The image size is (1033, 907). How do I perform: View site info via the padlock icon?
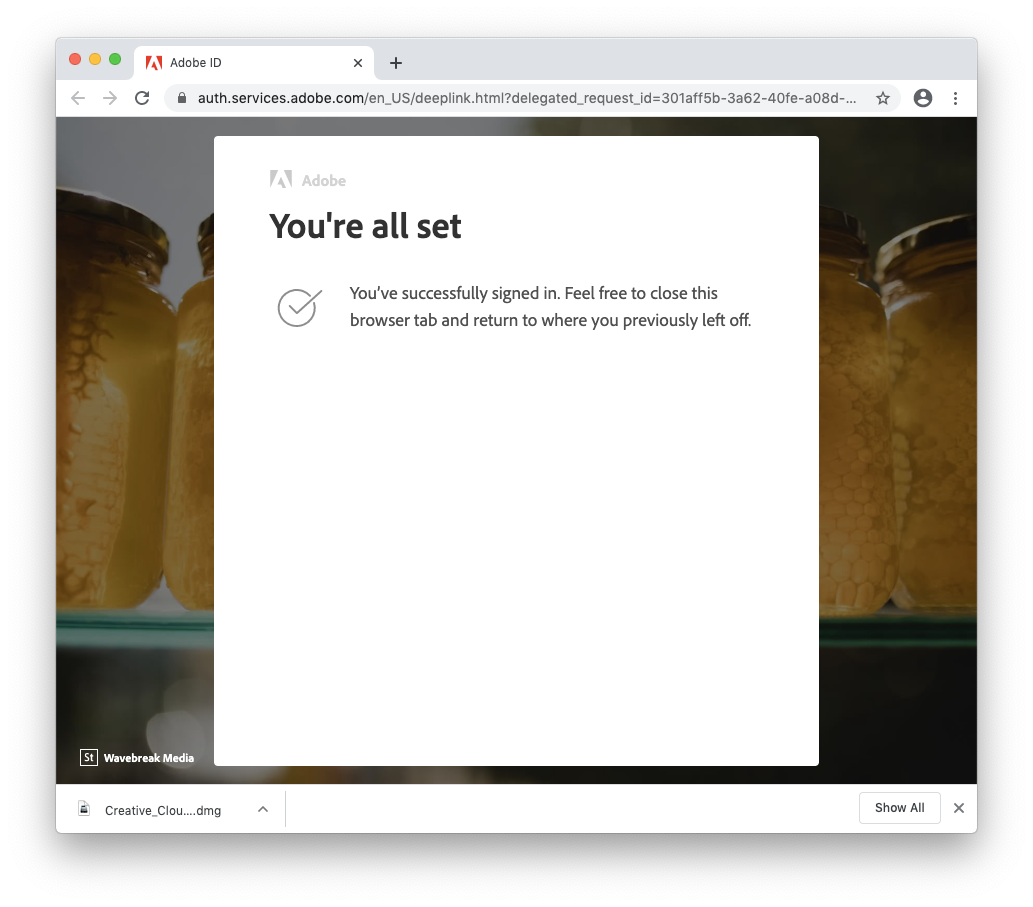(x=182, y=98)
